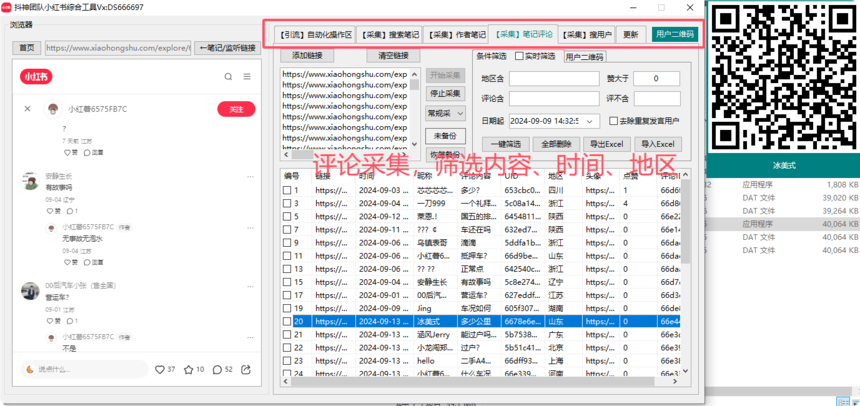Click 安静生长 commenter avatar
Screen dimensions: 860x406
(30, 181)
